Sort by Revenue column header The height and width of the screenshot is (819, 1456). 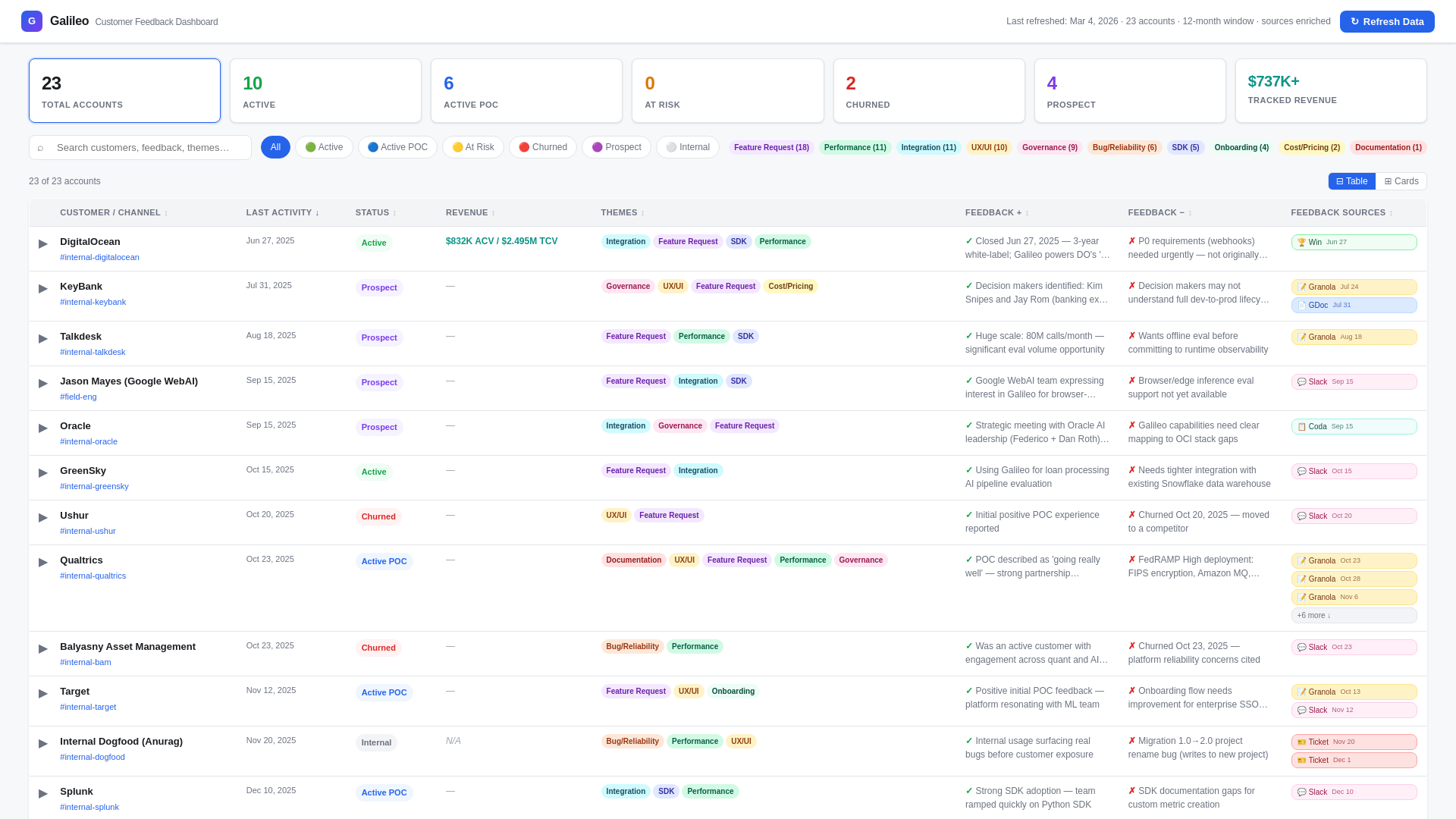[470, 213]
